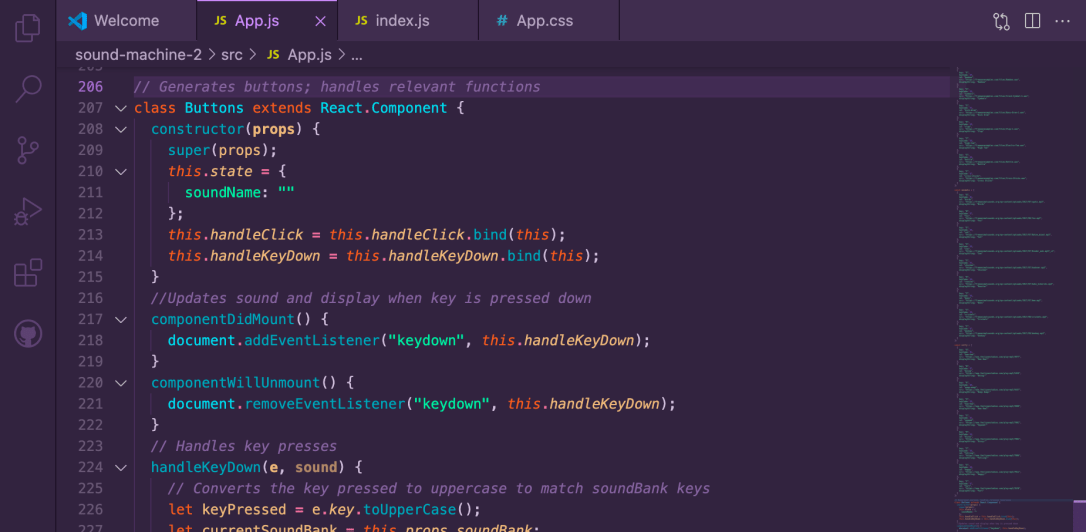
Task: Open the Run and Debug view
Action: click(28, 211)
